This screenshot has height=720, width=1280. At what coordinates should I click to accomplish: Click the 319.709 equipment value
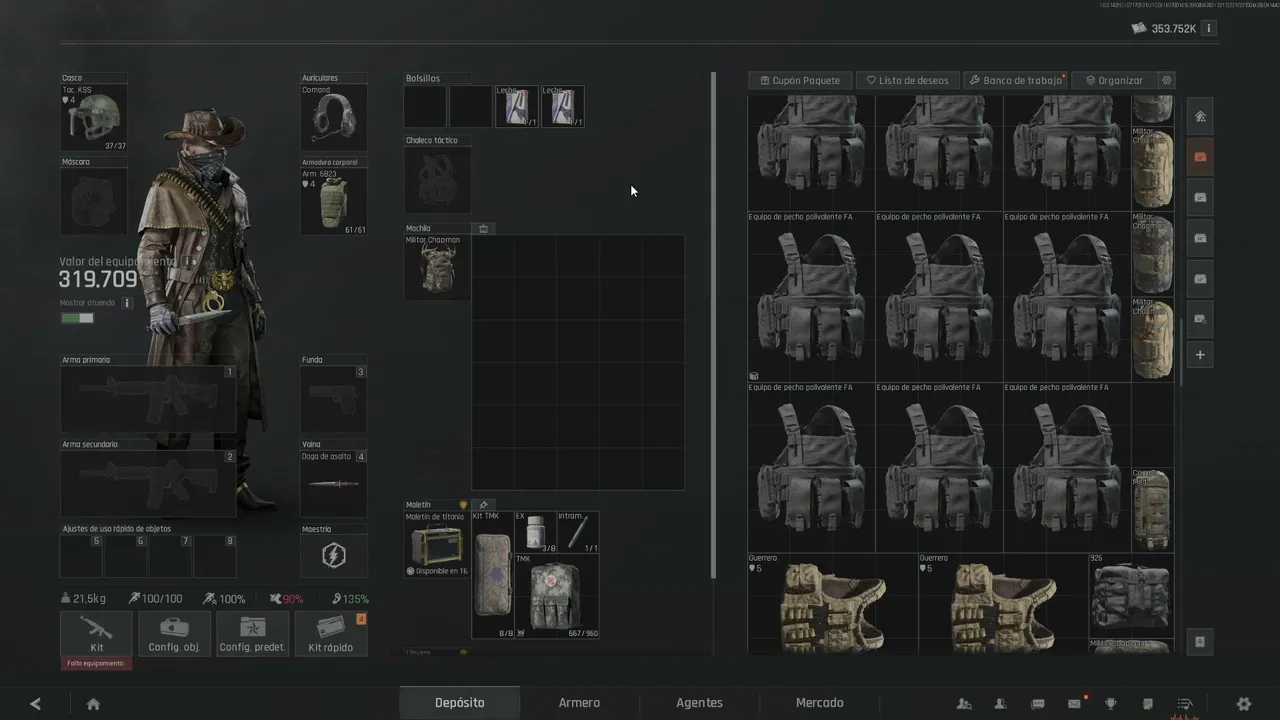(98, 280)
